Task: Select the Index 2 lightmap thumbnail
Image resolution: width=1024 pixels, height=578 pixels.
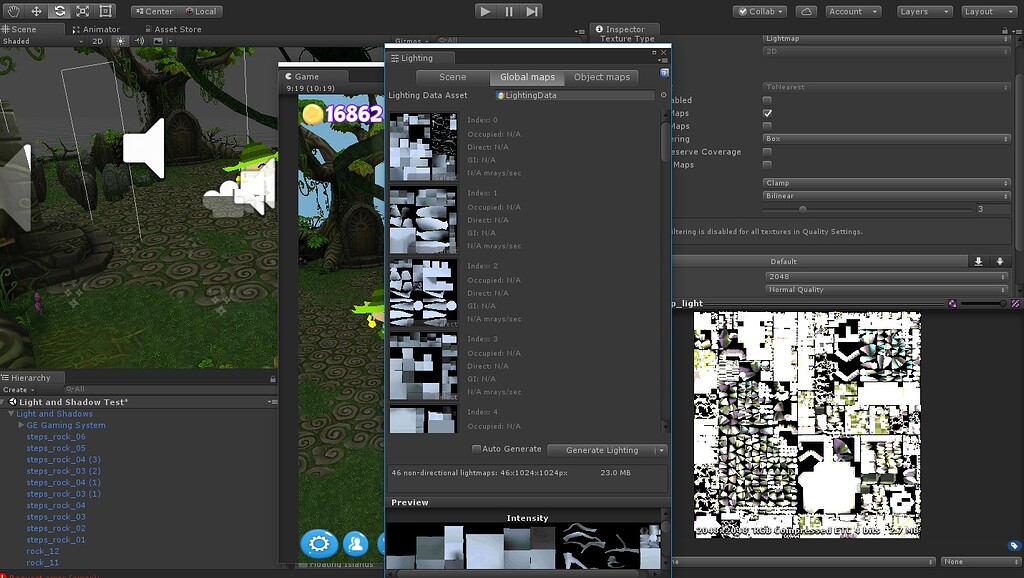Action: point(422,290)
